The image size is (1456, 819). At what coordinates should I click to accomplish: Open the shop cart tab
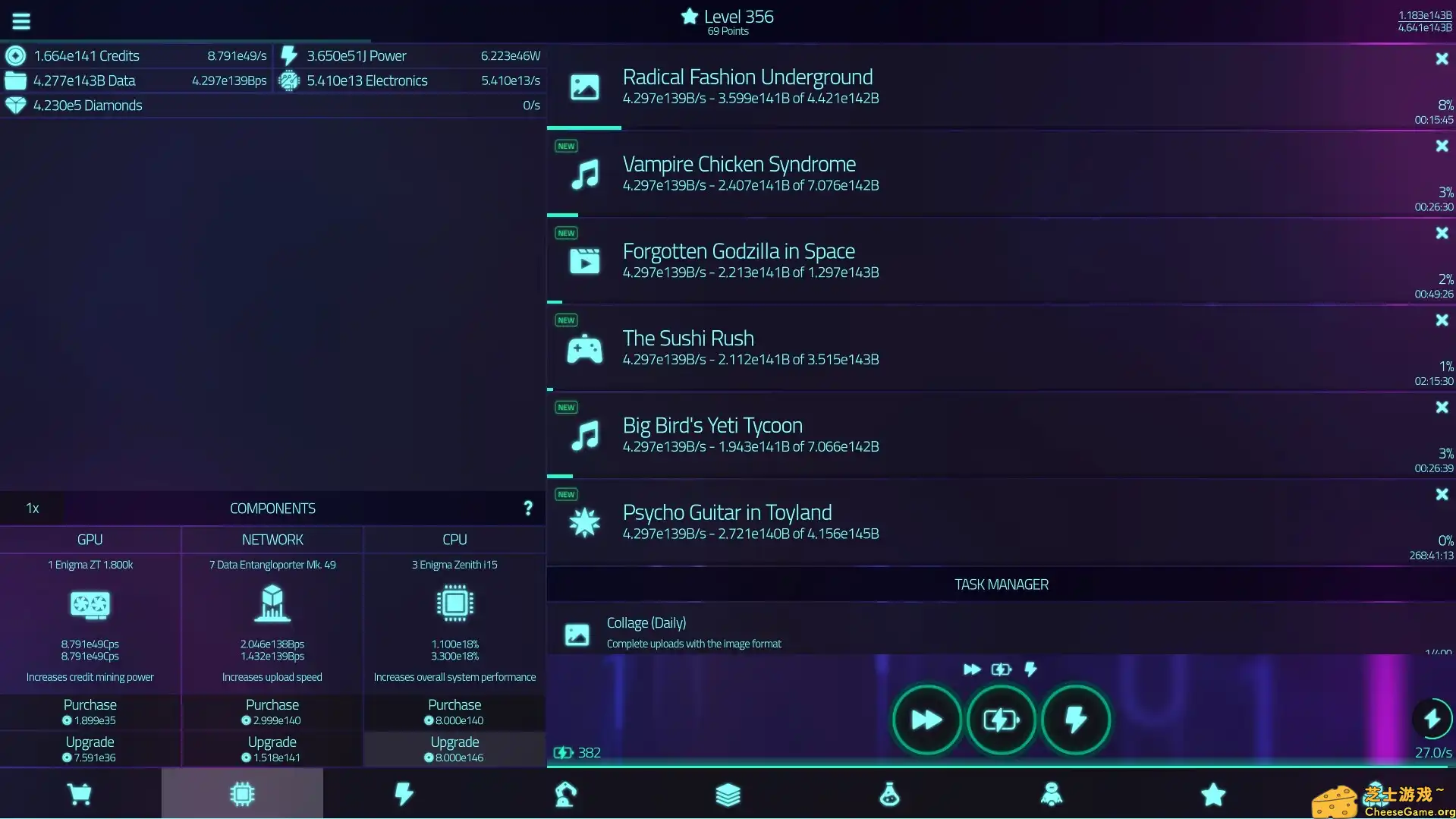[80, 794]
